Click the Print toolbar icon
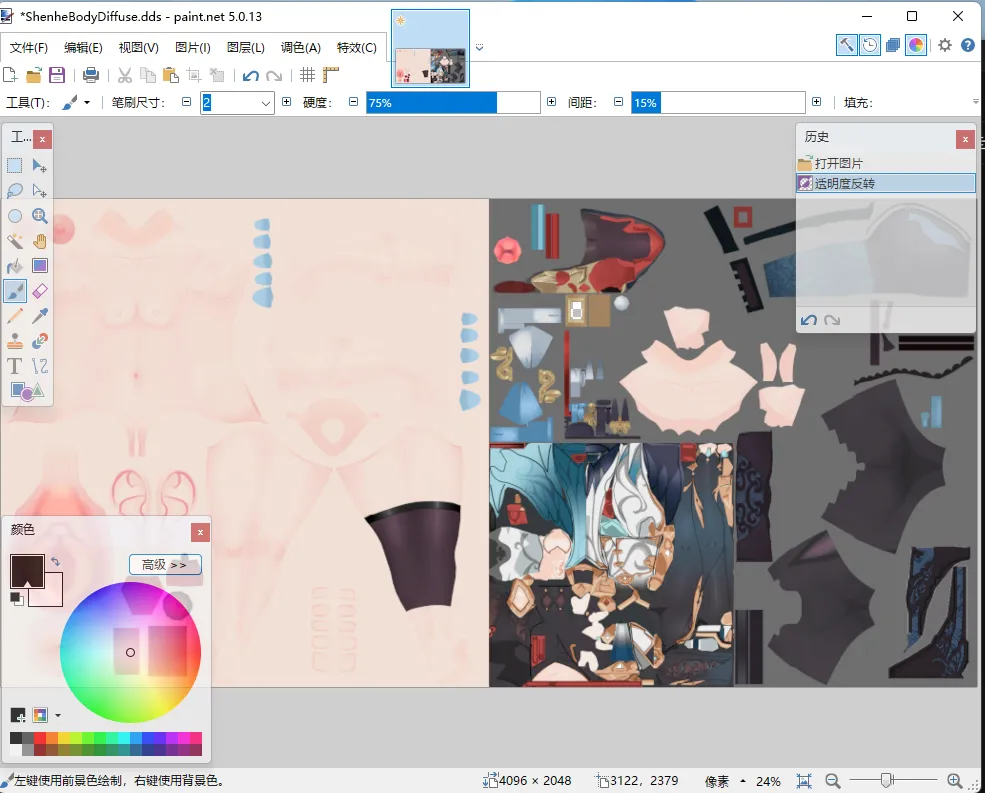This screenshot has height=793, width=985. tap(91, 75)
